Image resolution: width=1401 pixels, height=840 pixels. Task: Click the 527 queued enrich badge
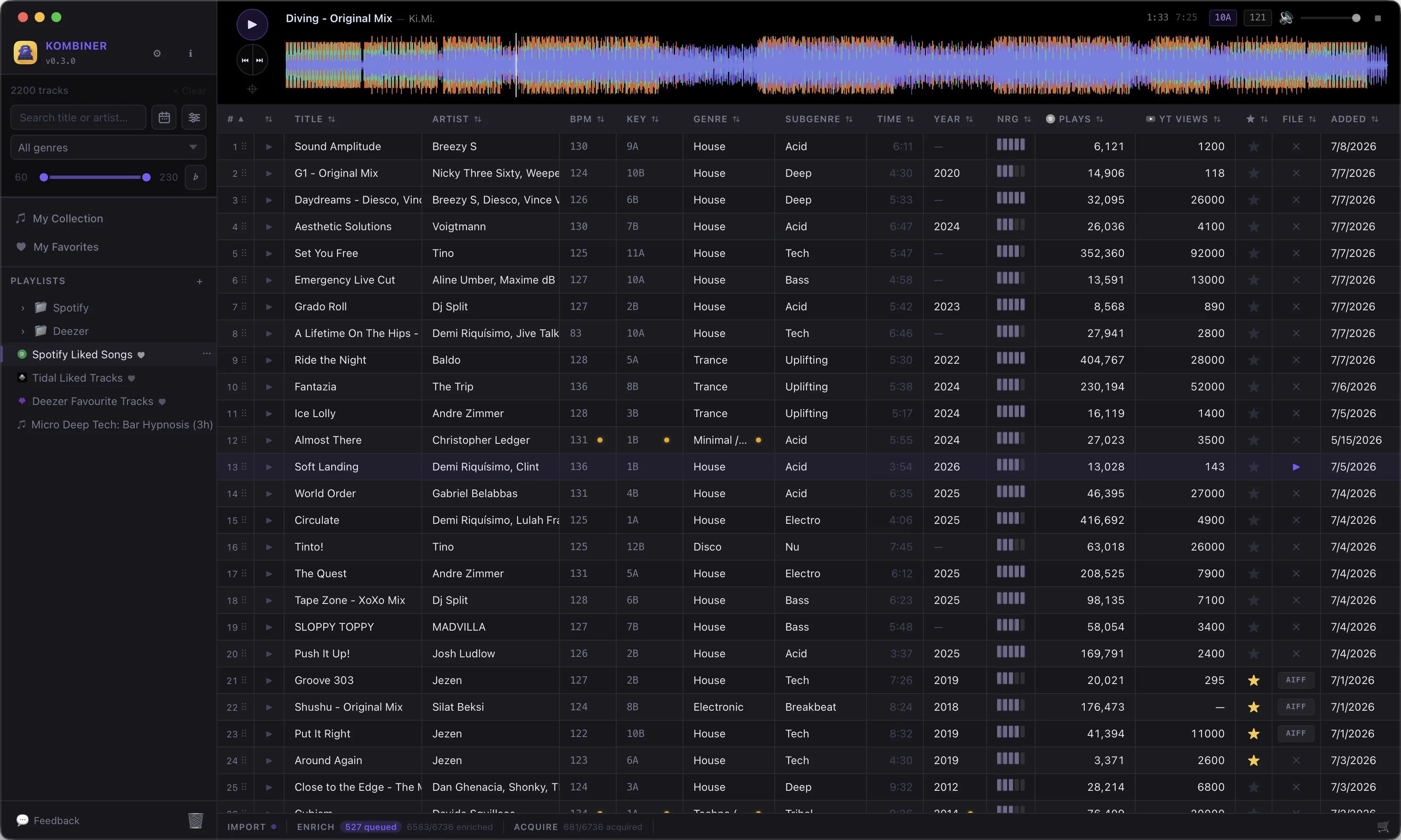pos(371,827)
